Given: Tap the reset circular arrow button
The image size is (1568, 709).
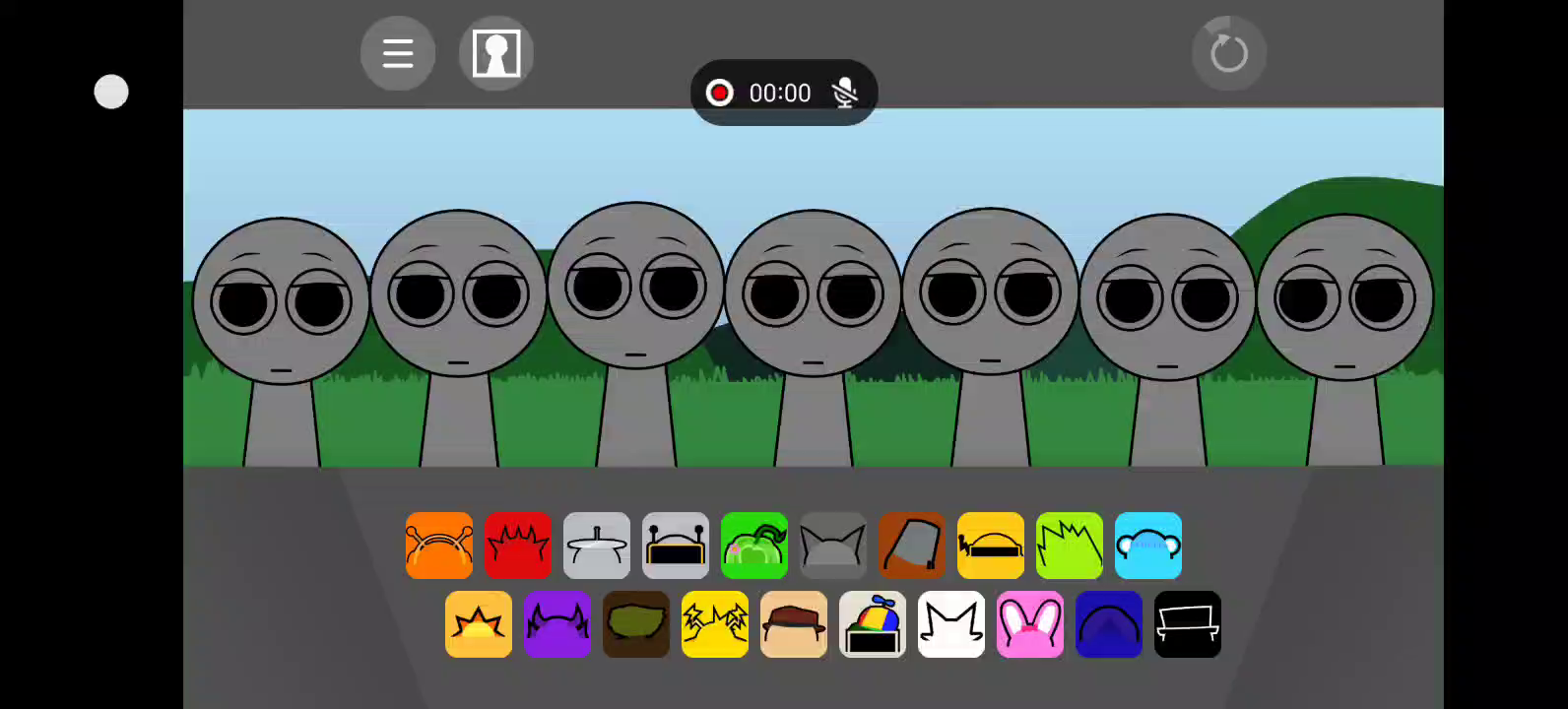Looking at the screenshot, I should pos(1229,53).
